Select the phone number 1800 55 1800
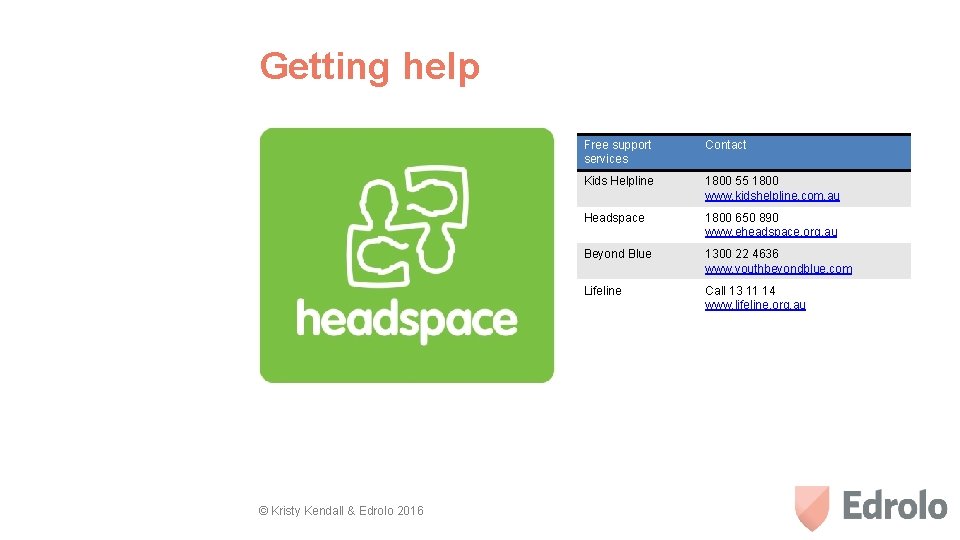 (741, 181)
